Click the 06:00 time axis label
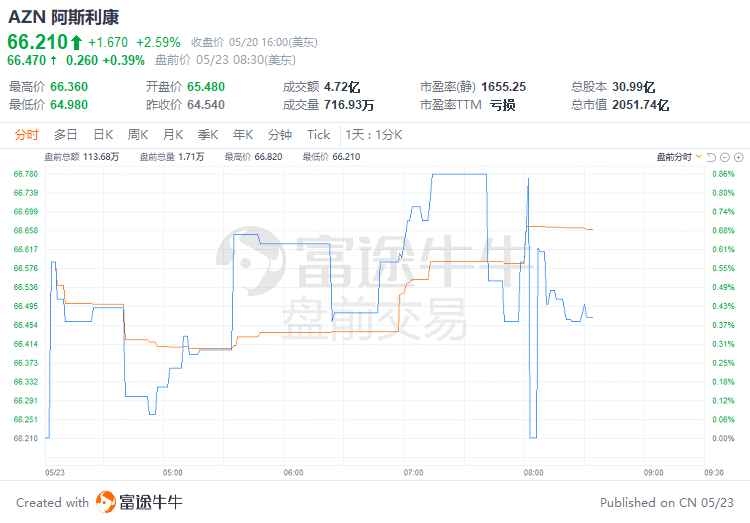 293,473
